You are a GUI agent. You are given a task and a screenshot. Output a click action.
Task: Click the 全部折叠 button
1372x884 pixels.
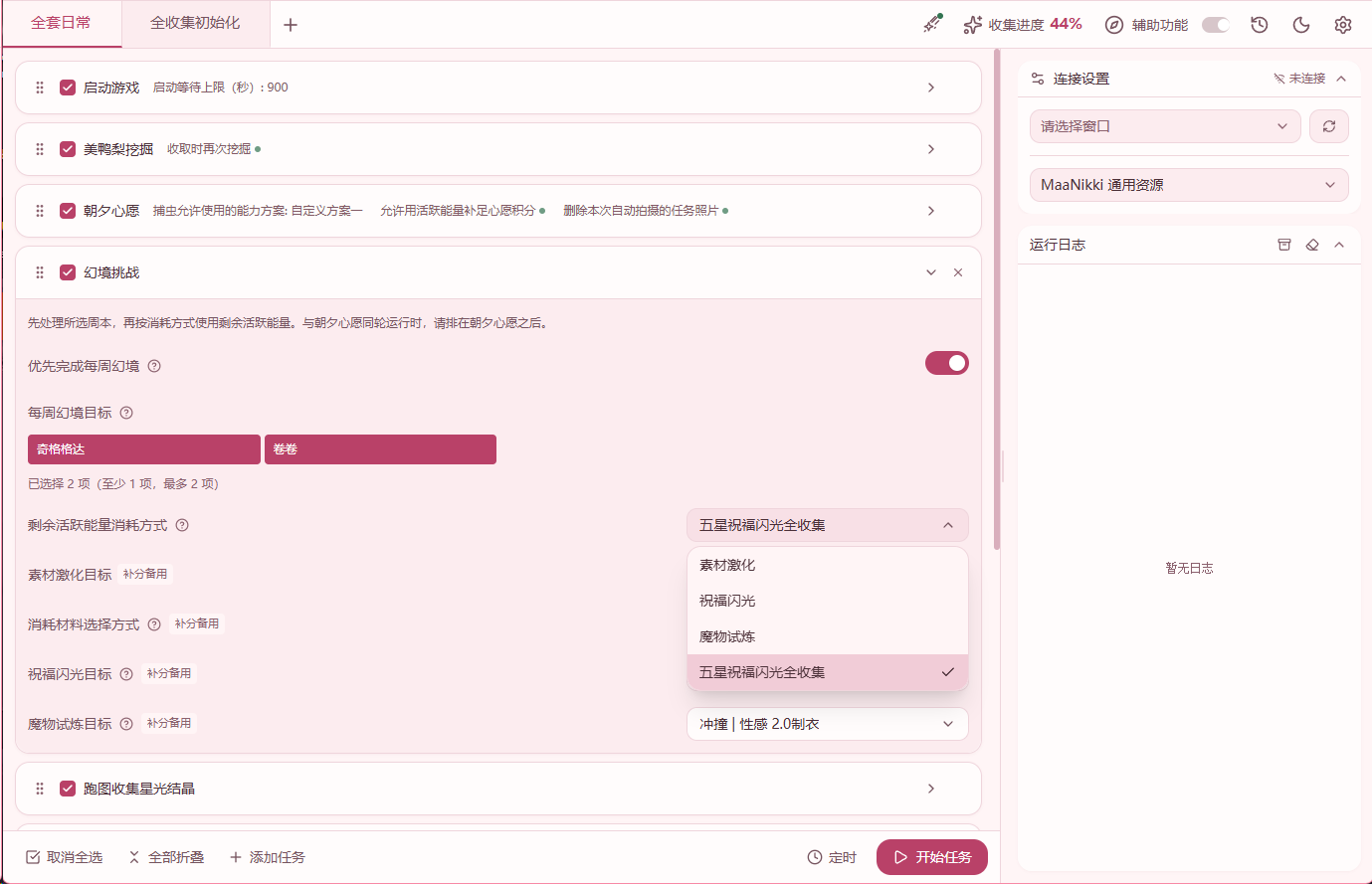166,857
